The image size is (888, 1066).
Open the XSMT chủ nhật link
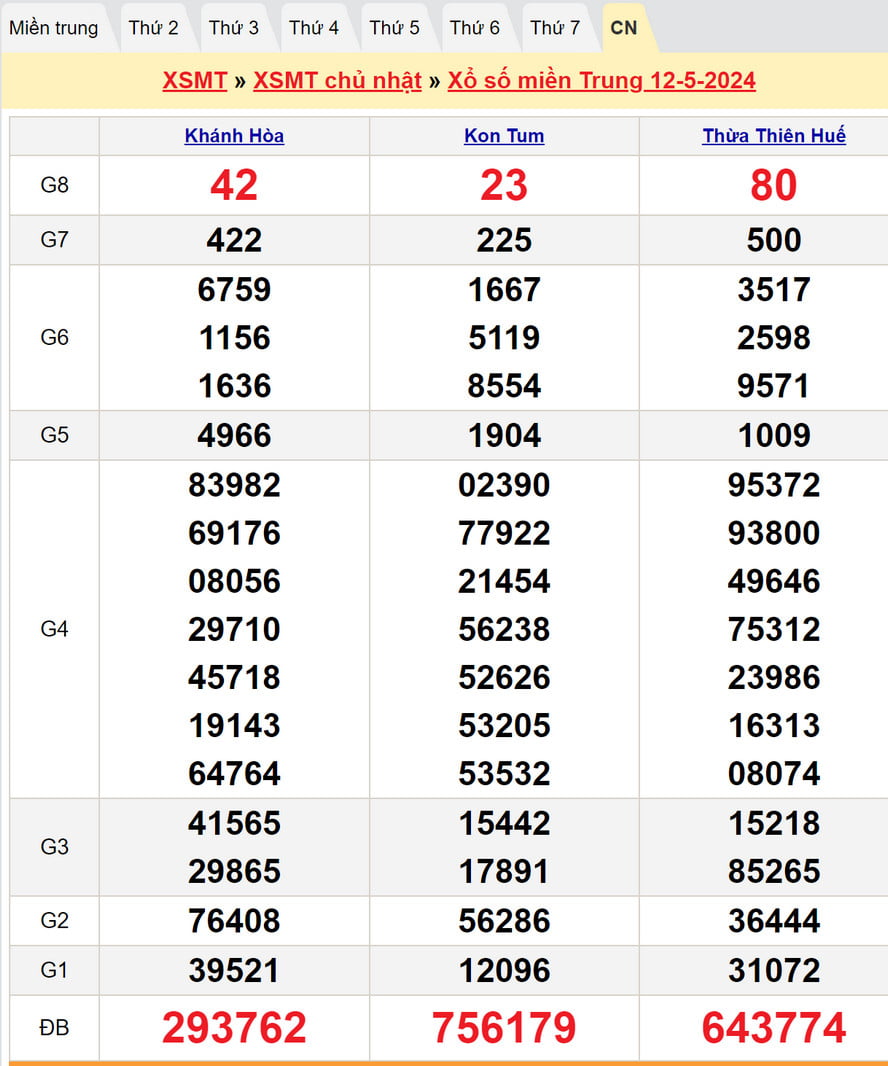pyautogui.click(x=337, y=81)
